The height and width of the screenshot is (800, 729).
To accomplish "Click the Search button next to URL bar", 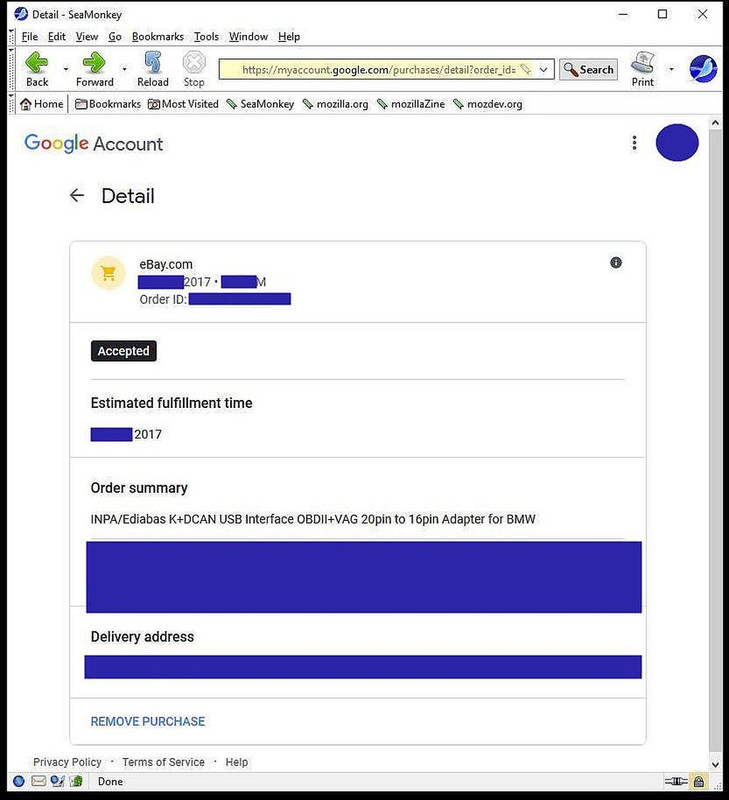I will tap(589, 69).
